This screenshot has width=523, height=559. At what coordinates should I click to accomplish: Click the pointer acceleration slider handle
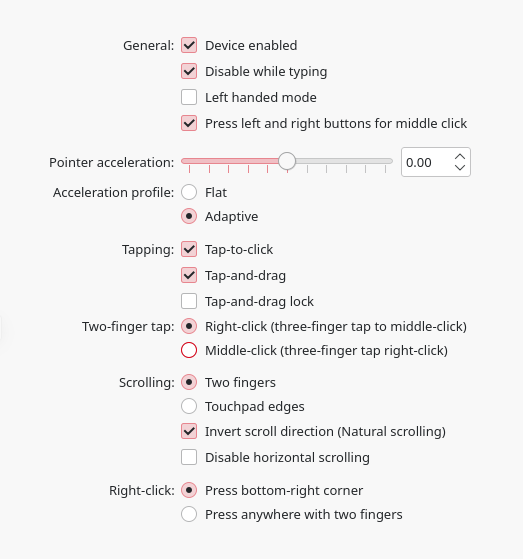[x=287, y=161]
